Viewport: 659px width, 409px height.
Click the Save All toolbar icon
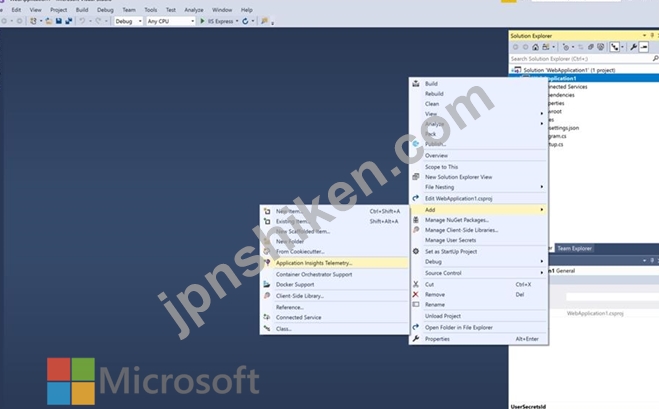point(68,21)
